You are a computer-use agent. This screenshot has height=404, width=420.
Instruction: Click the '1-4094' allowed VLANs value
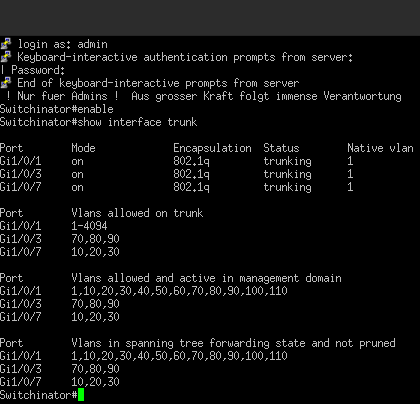(89, 226)
